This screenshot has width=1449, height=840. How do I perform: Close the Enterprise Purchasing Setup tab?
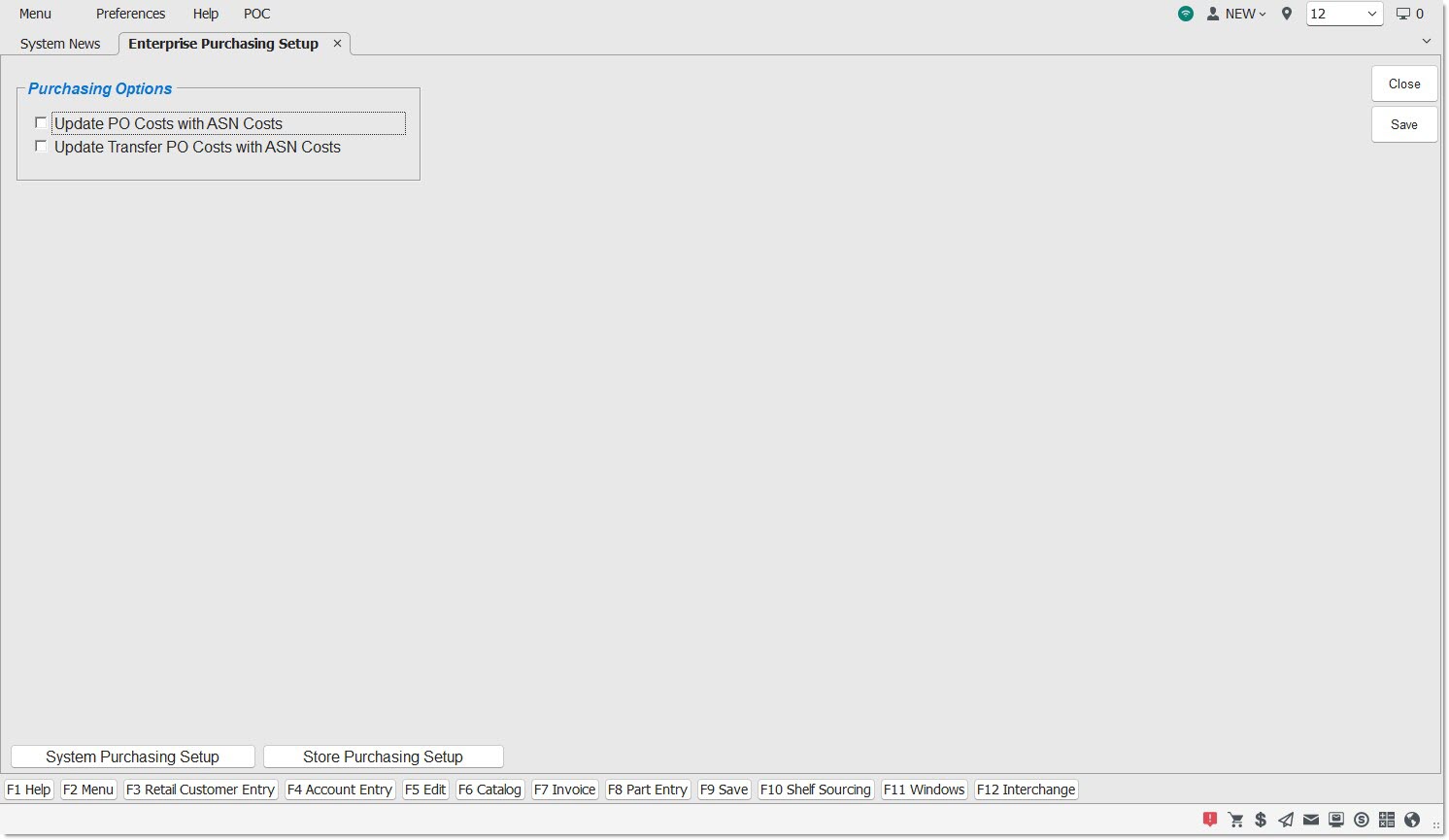pyautogui.click(x=337, y=44)
